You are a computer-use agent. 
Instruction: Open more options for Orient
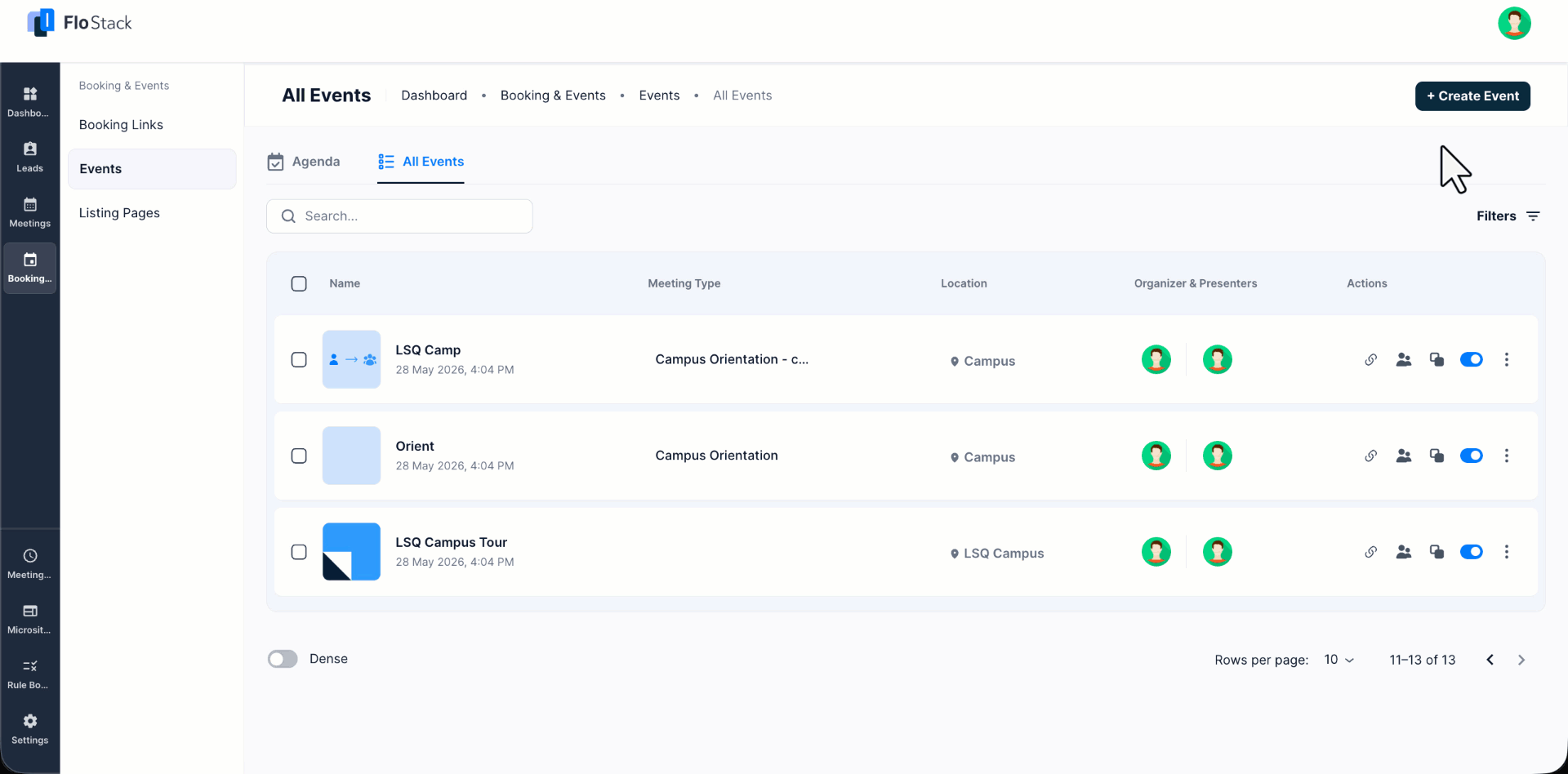(x=1507, y=456)
